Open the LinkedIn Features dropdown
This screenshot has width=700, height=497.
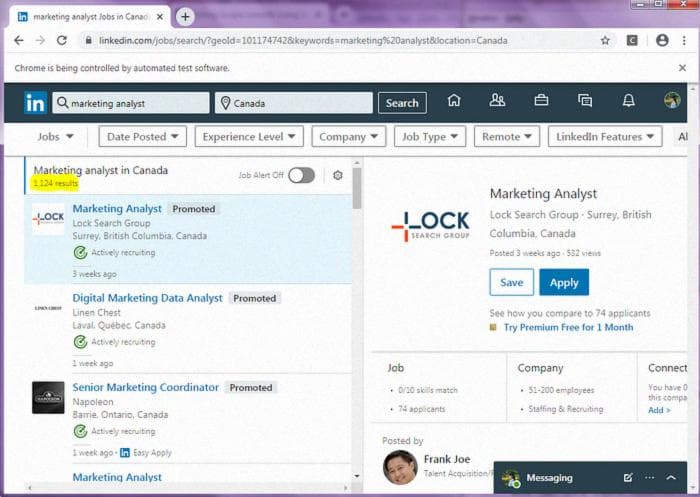[605, 137]
